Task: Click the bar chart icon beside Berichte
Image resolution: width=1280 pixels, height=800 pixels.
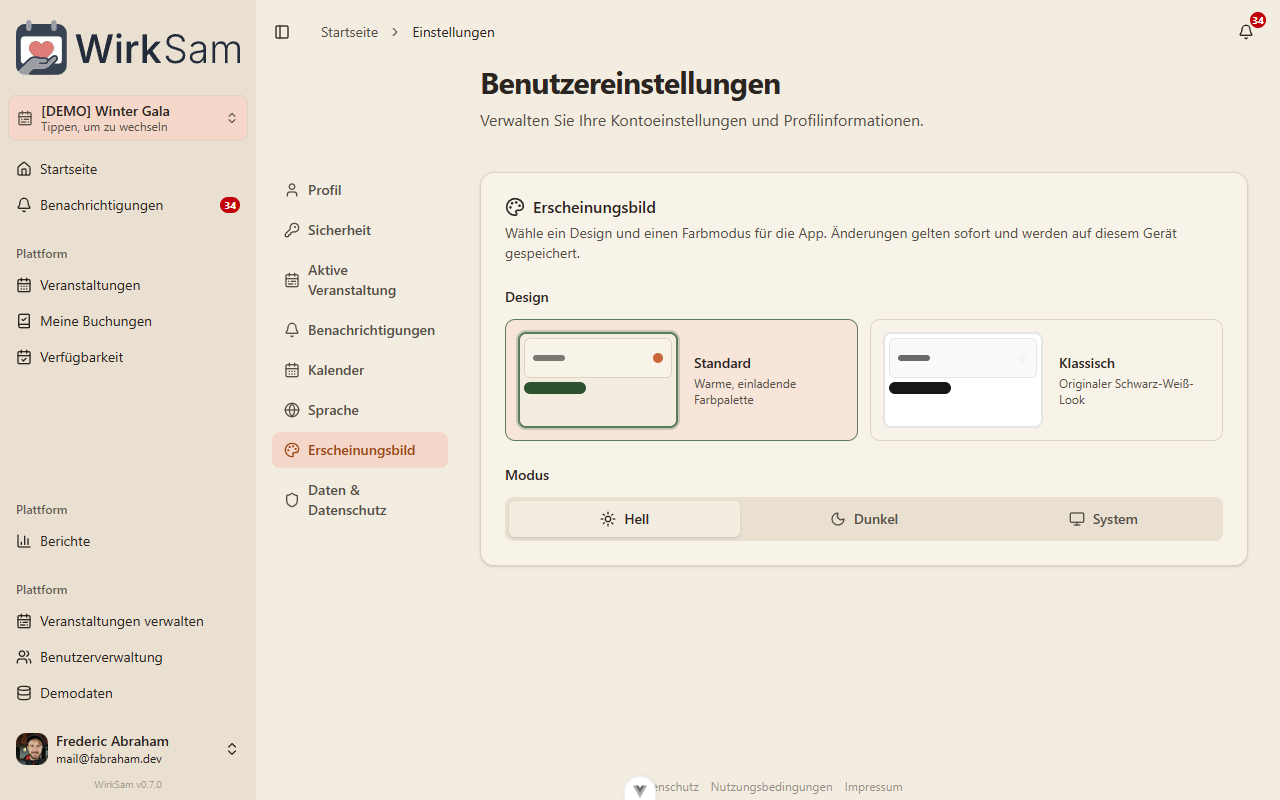Action: pyautogui.click(x=24, y=541)
